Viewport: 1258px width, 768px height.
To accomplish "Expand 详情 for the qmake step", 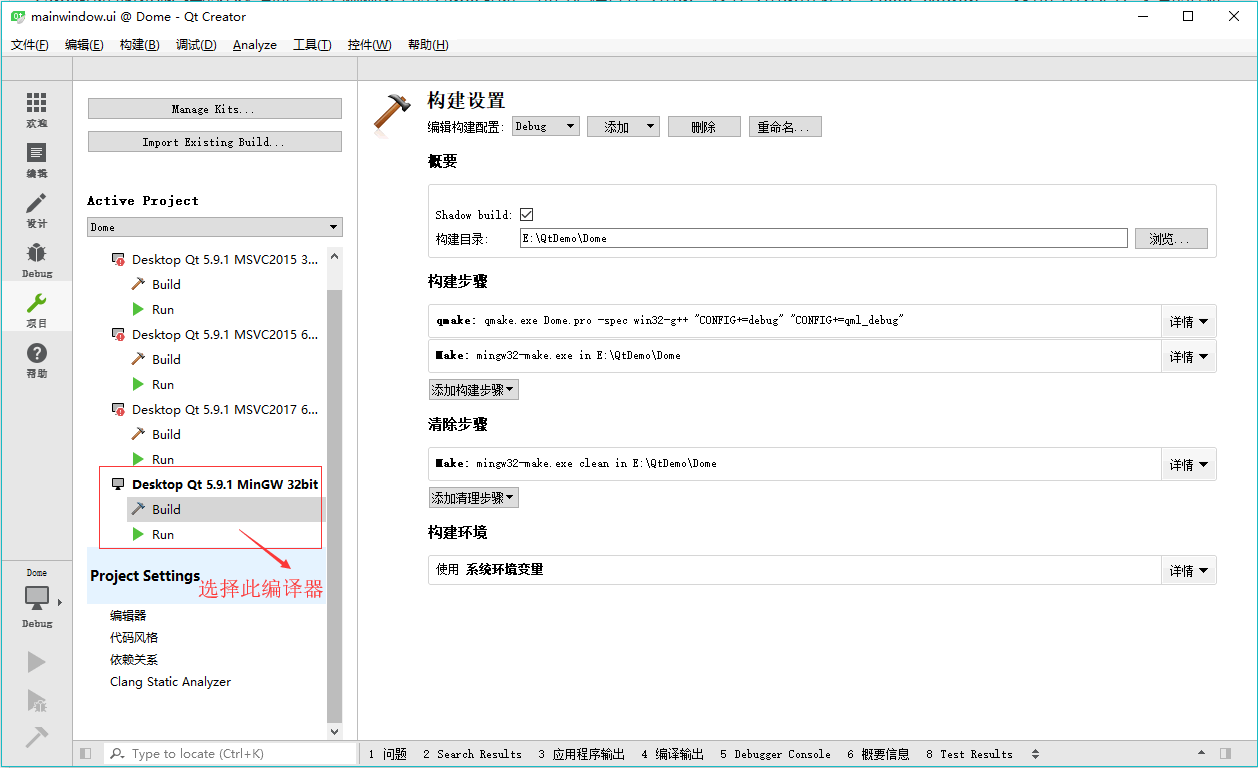I will point(1189,322).
